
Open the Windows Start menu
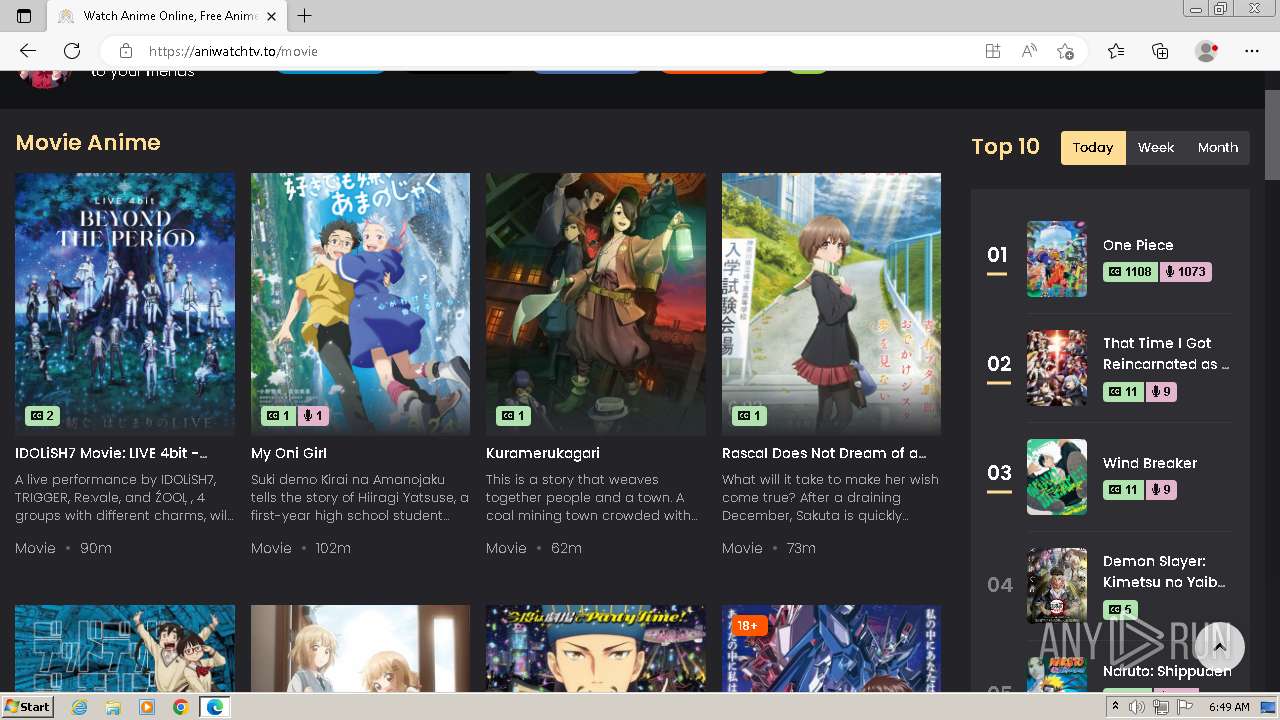[27, 707]
